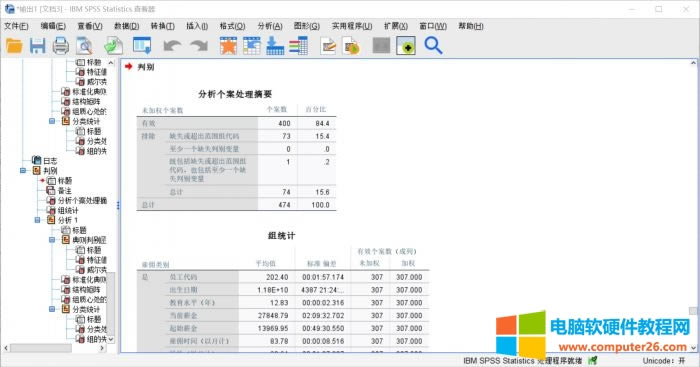Click the Undo arrow icon

click(x=172, y=46)
